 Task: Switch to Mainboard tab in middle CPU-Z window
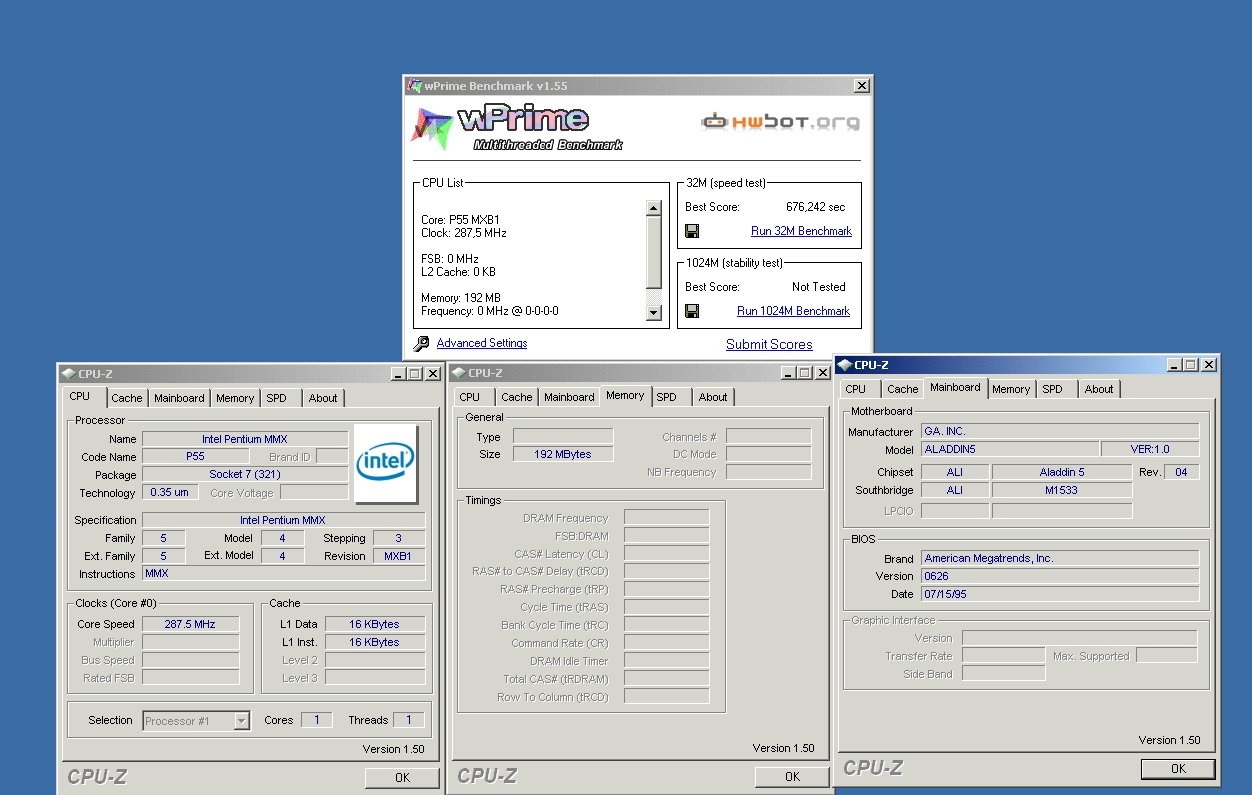569,397
